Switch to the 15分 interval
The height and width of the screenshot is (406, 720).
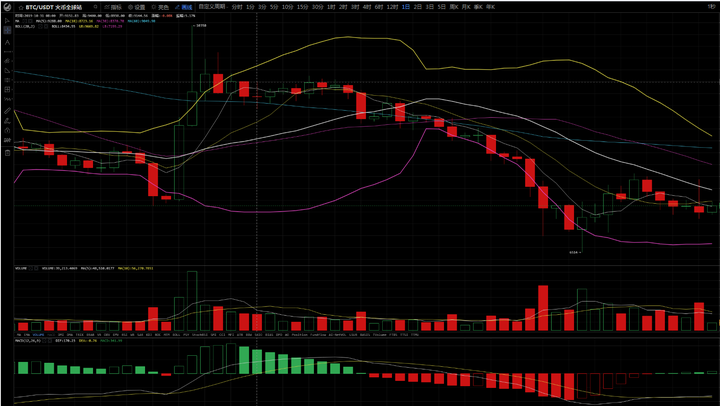pos(302,7)
